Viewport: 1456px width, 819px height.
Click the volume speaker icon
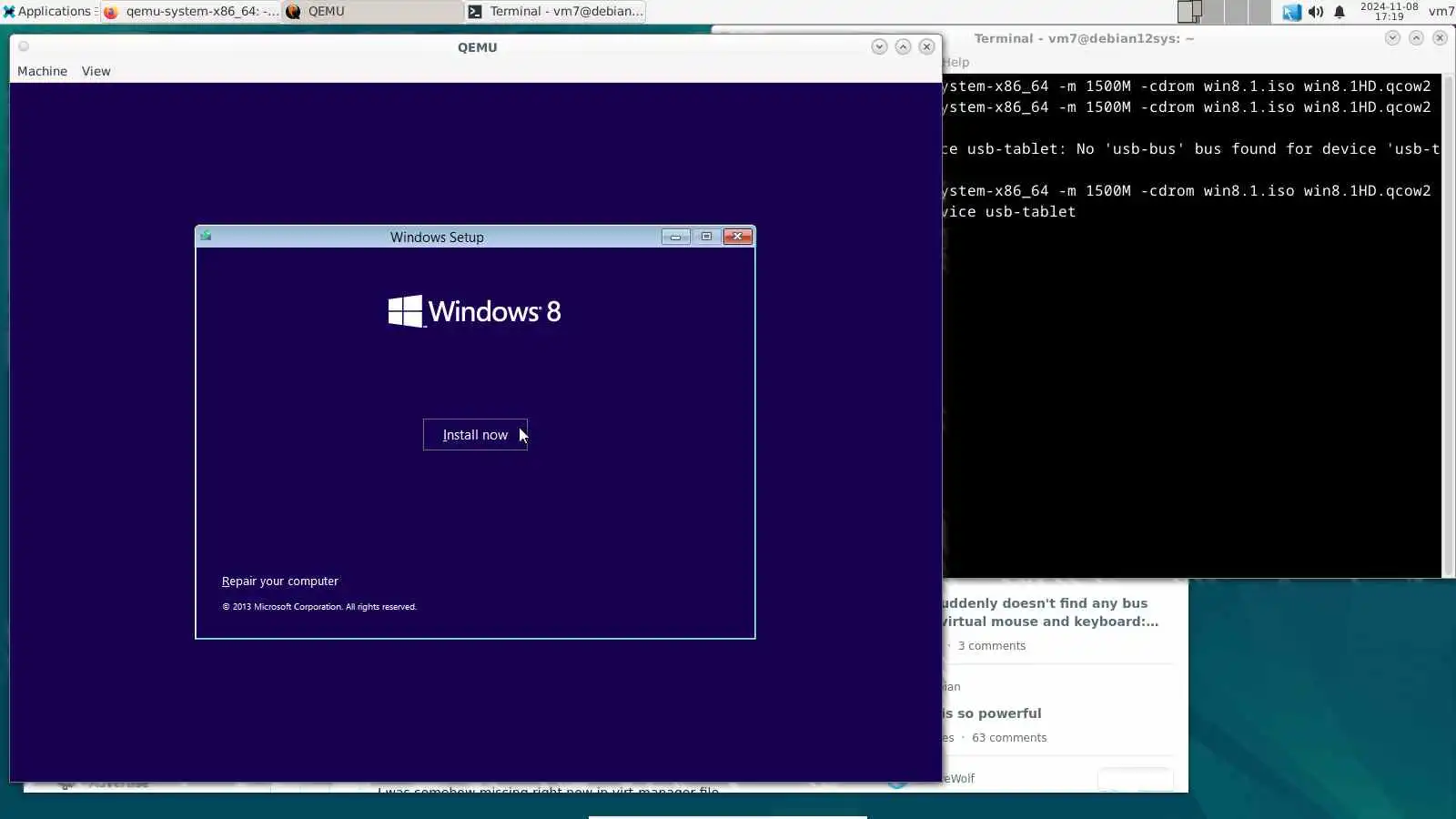1316,12
